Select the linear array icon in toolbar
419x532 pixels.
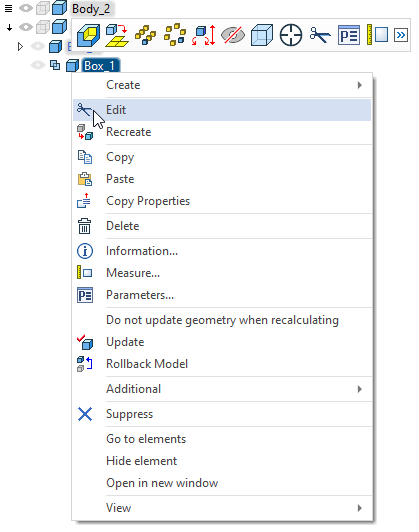(146, 35)
